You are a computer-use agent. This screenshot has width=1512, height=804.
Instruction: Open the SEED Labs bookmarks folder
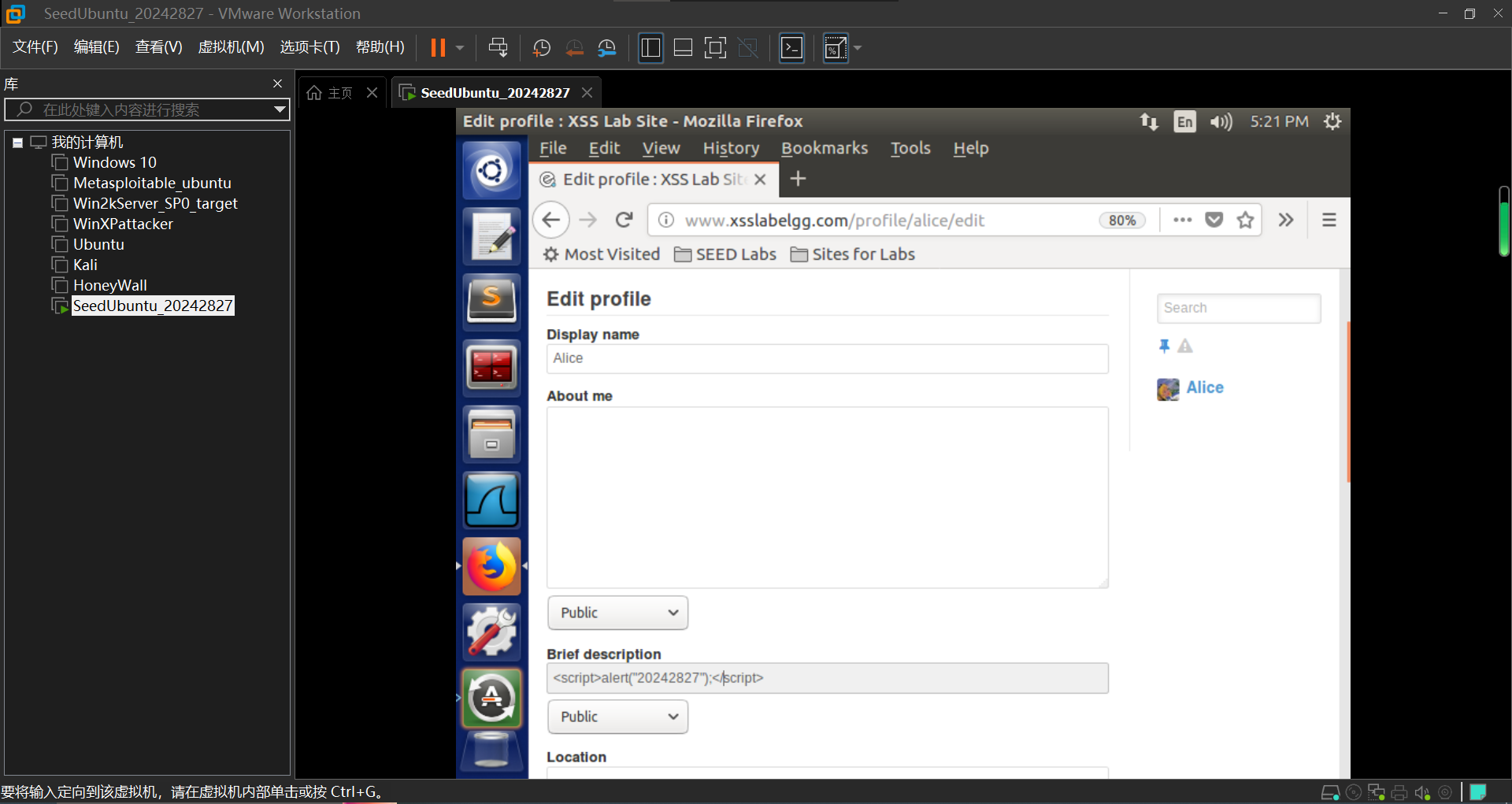click(725, 254)
